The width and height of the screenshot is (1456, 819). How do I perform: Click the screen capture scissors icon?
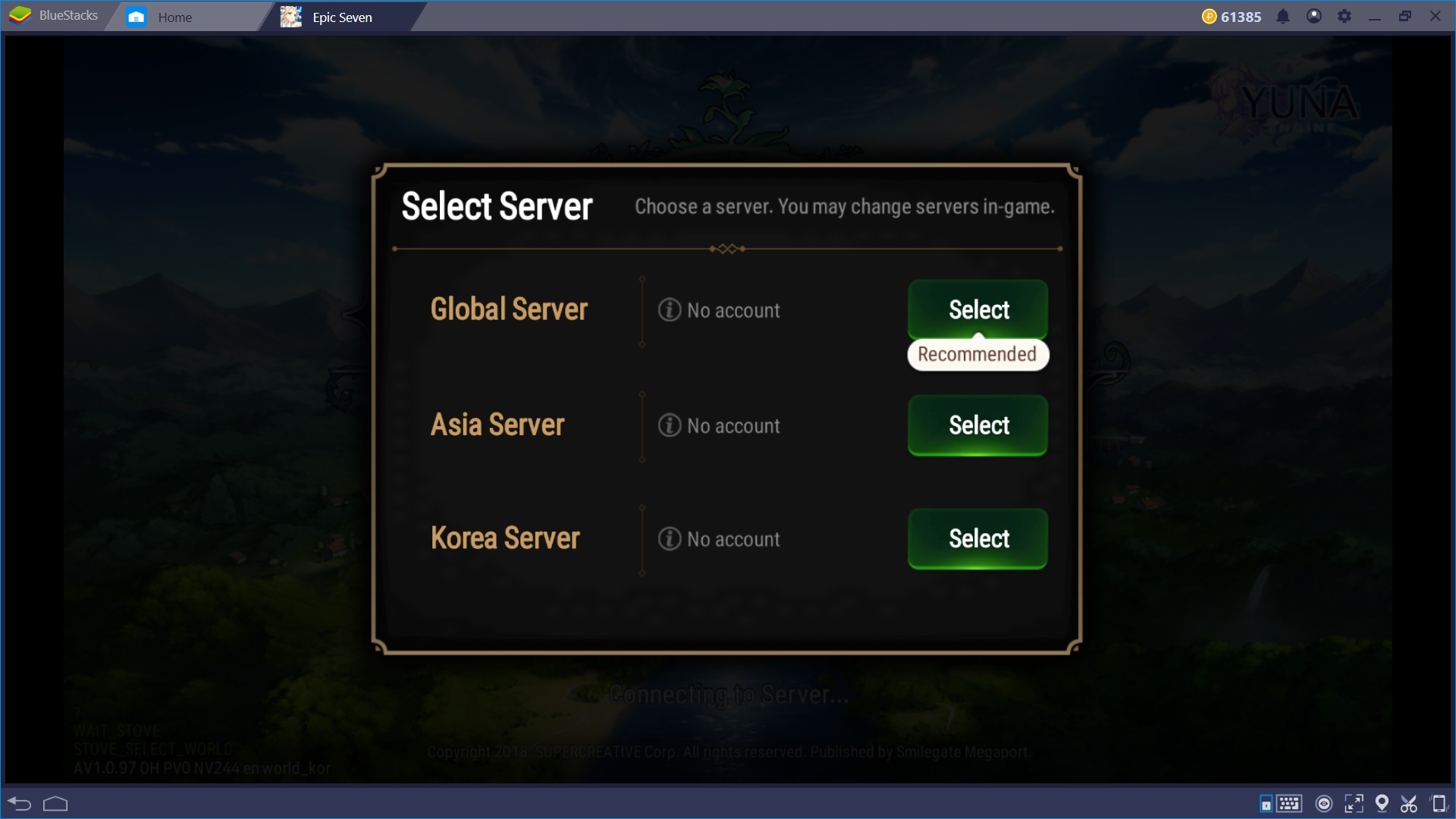(x=1409, y=802)
